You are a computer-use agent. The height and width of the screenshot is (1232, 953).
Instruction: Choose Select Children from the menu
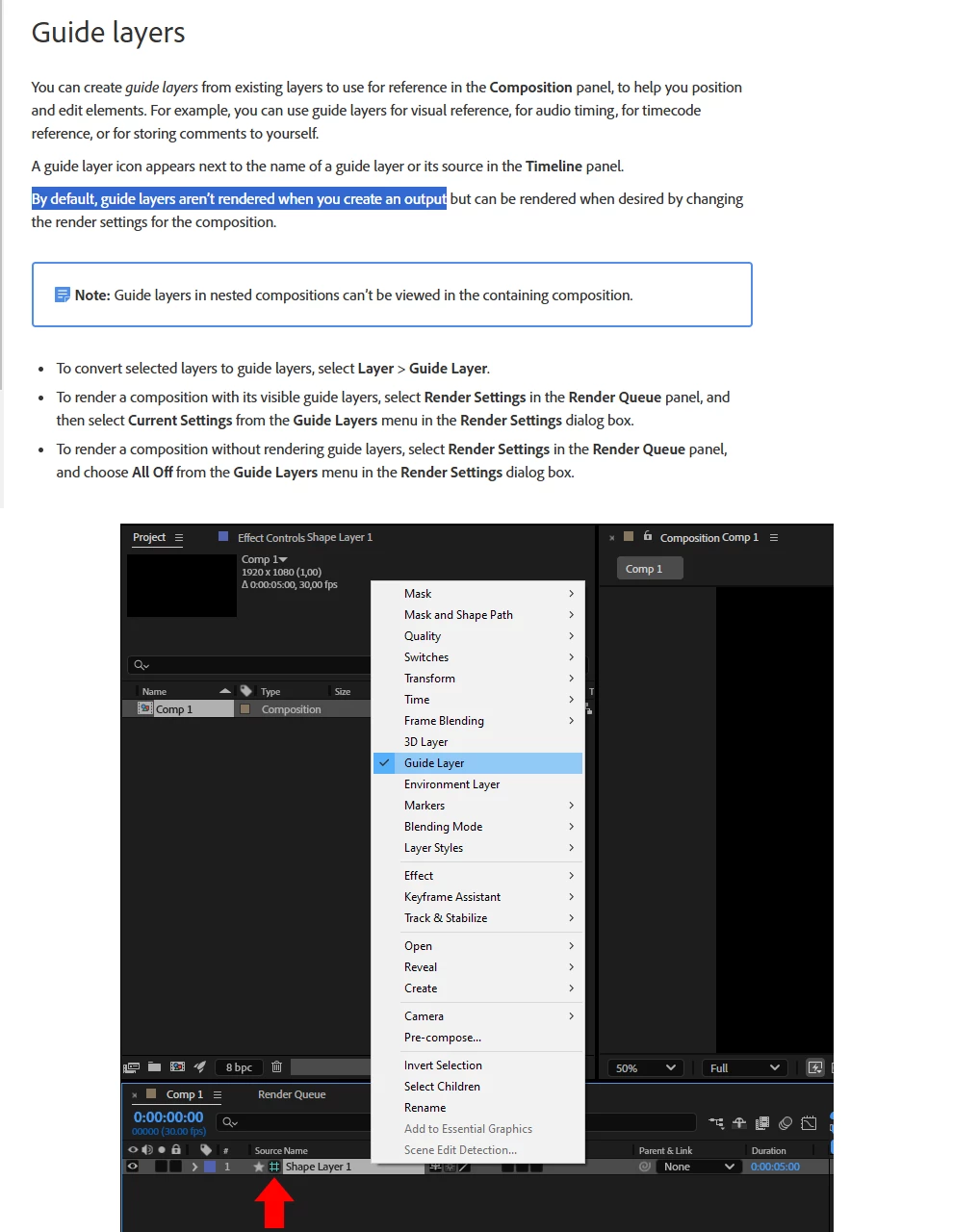click(x=477, y=1087)
